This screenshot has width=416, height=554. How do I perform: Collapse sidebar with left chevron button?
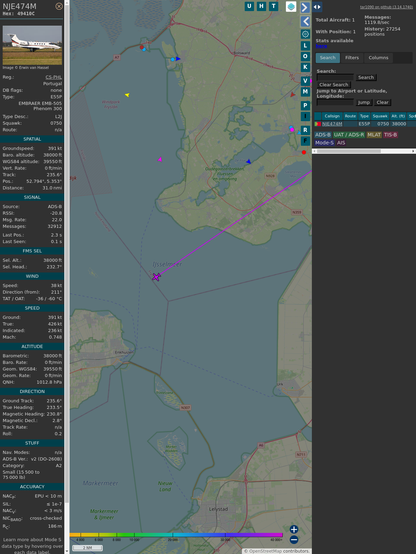click(x=305, y=21)
